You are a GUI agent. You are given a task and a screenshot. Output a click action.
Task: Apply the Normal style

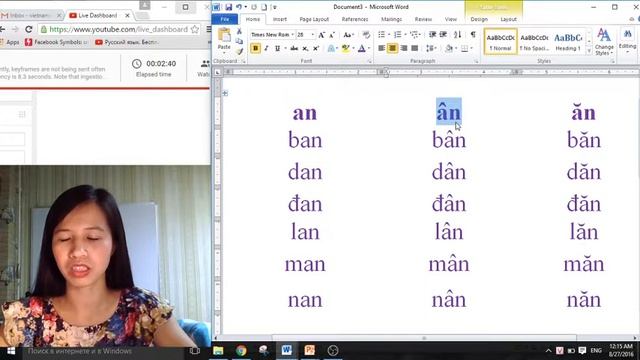(x=500, y=42)
